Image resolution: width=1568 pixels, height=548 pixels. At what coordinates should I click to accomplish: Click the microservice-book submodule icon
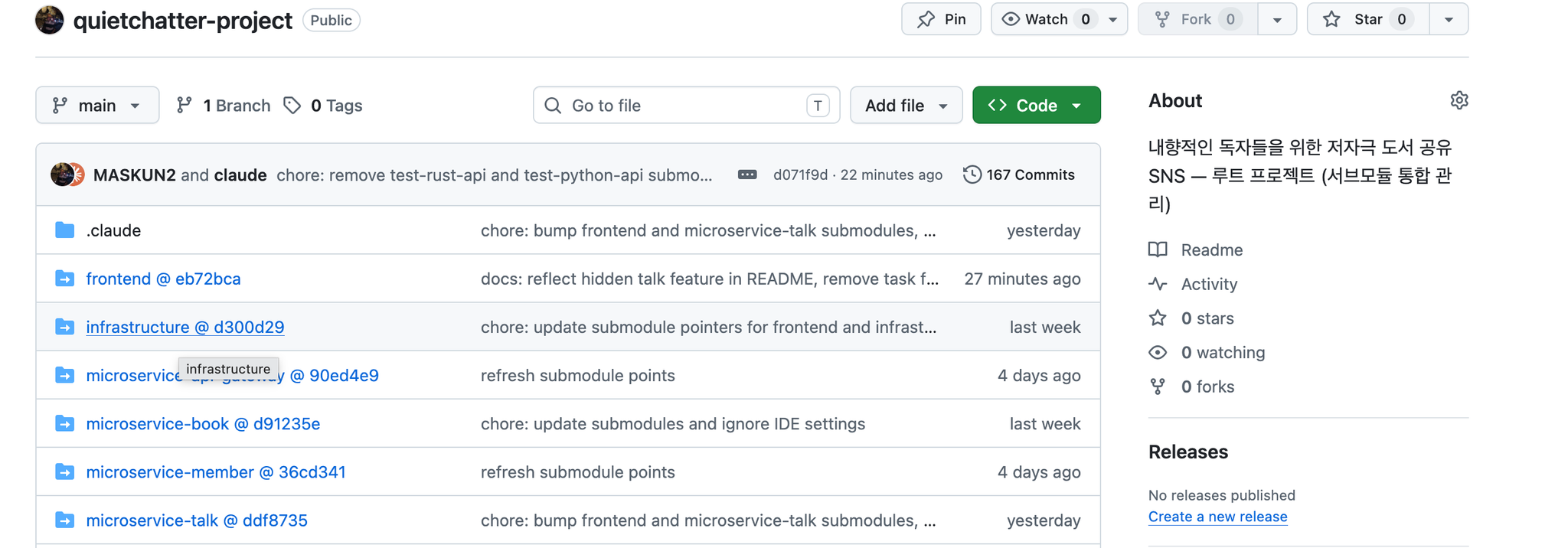(65, 422)
